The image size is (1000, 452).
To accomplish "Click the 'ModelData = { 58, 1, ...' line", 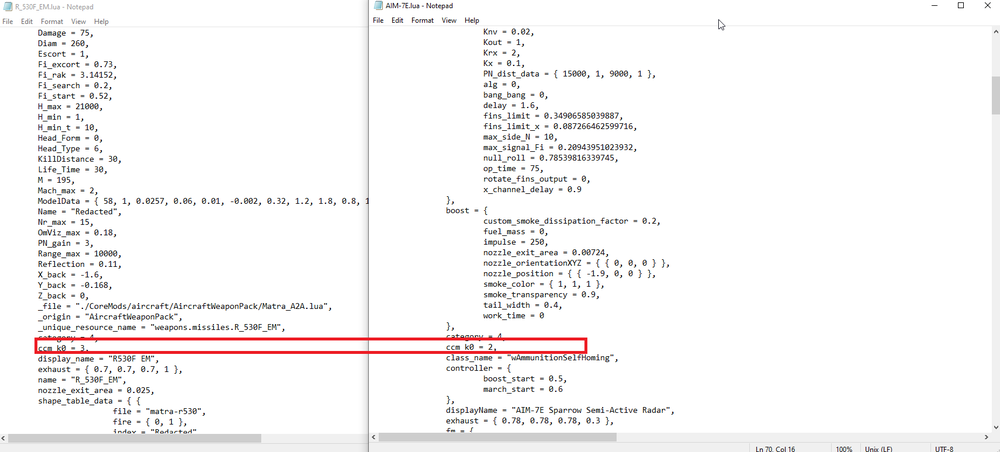I will (203, 201).
